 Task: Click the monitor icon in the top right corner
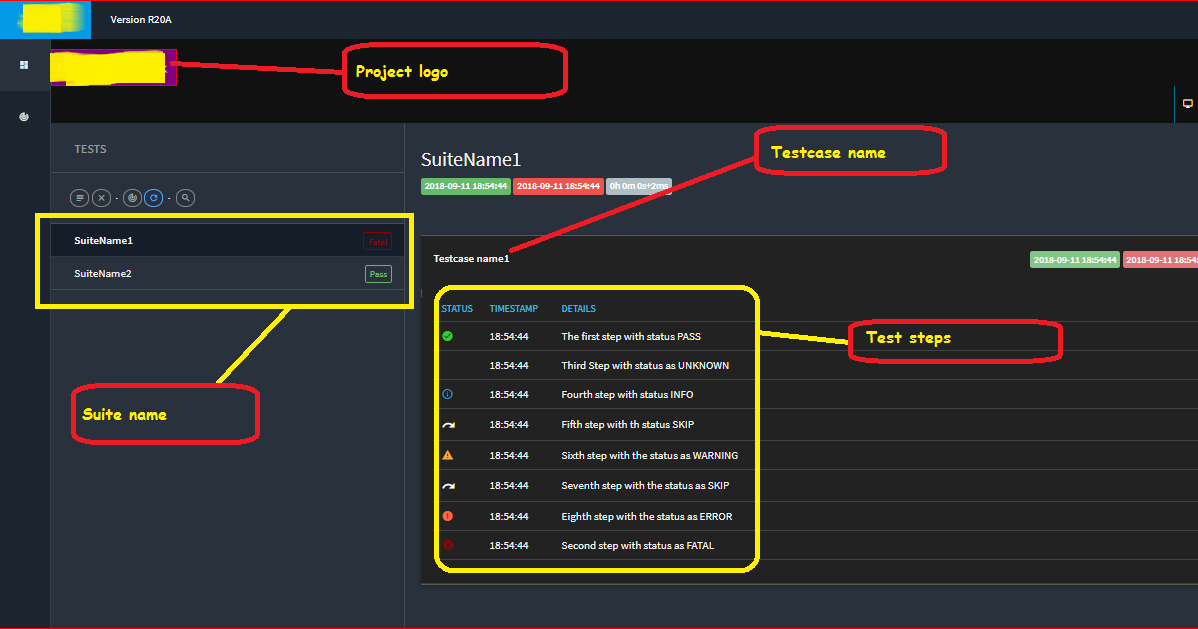1187,103
